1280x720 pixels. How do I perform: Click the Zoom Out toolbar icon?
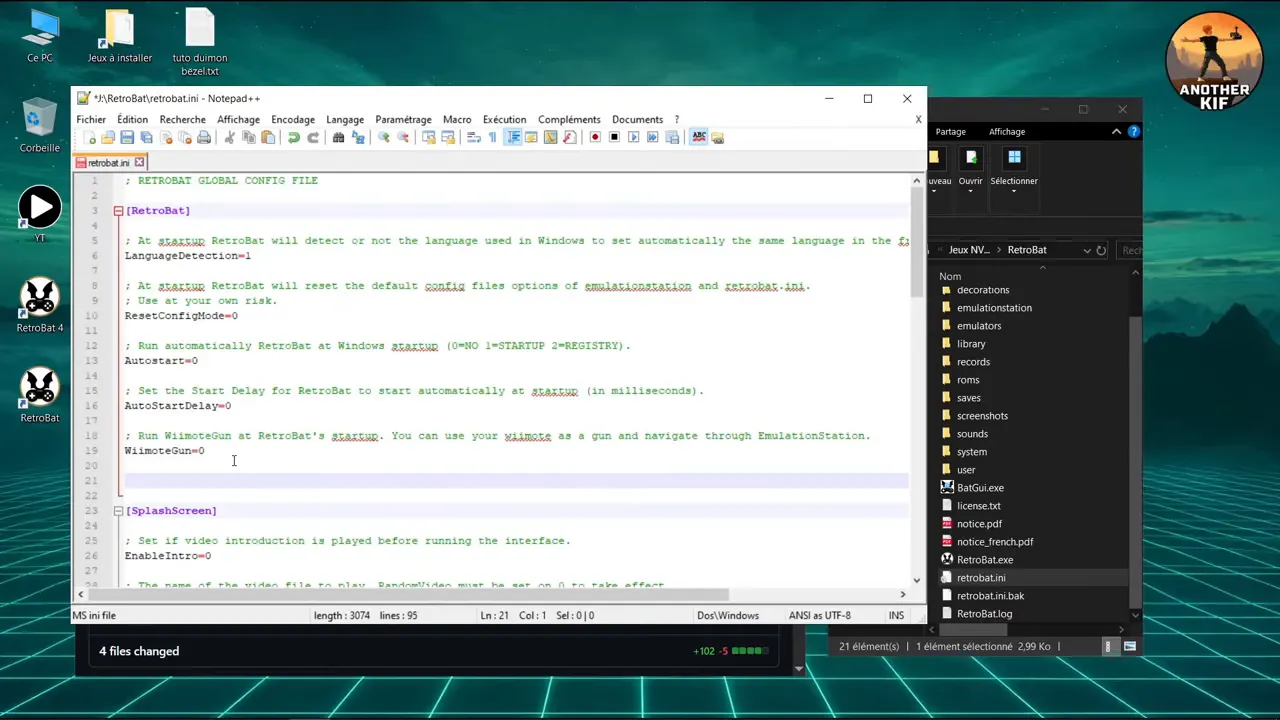coord(403,138)
